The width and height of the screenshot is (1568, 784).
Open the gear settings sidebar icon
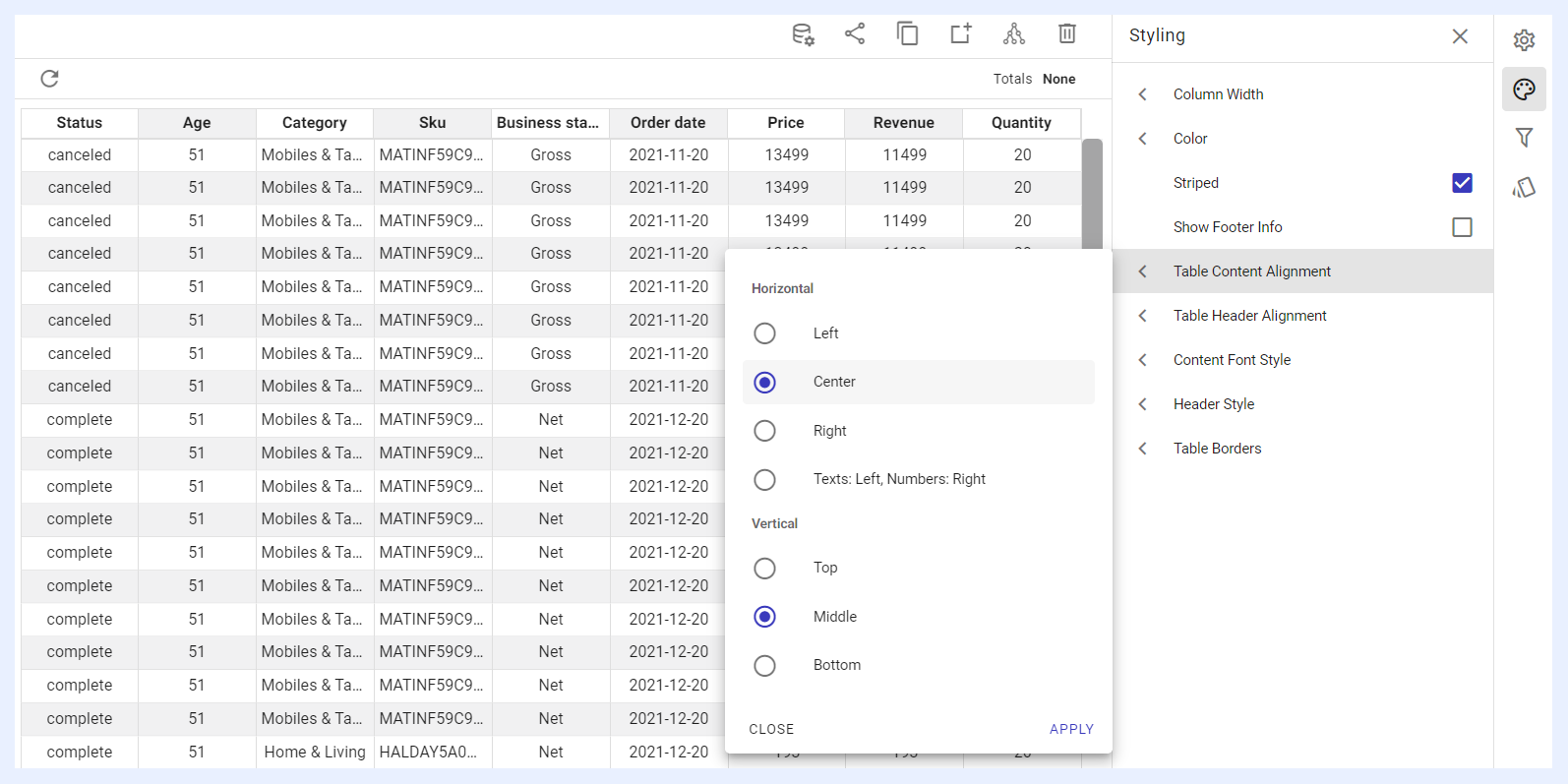tap(1524, 40)
